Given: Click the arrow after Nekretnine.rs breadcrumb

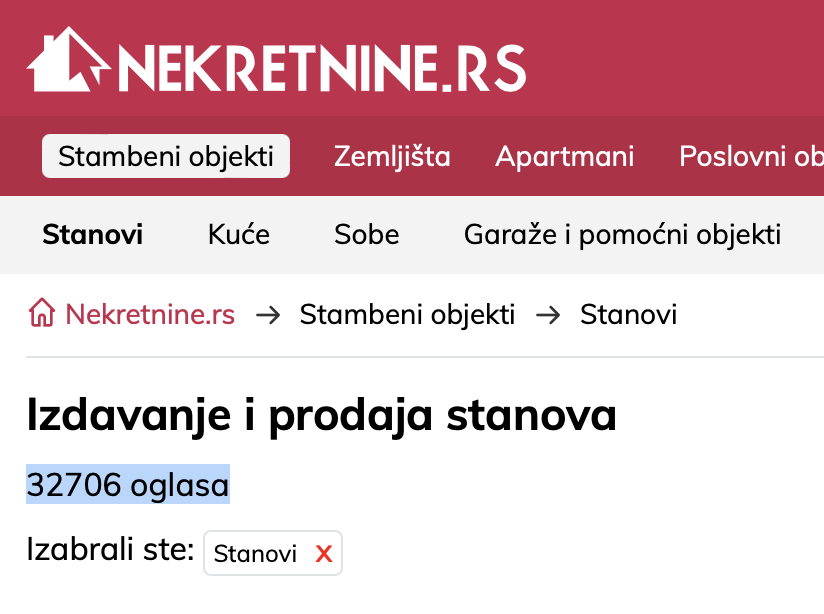Looking at the screenshot, I should (x=267, y=315).
